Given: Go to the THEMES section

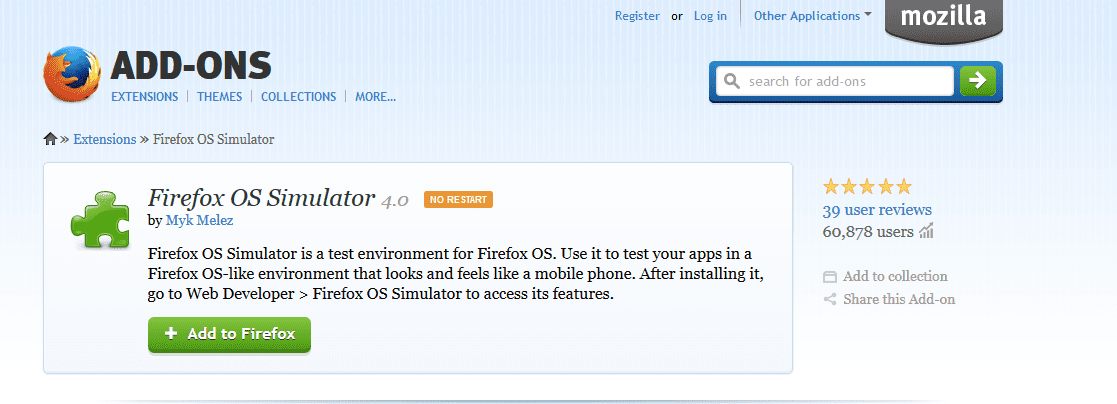Looking at the screenshot, I should click(219, 96).
